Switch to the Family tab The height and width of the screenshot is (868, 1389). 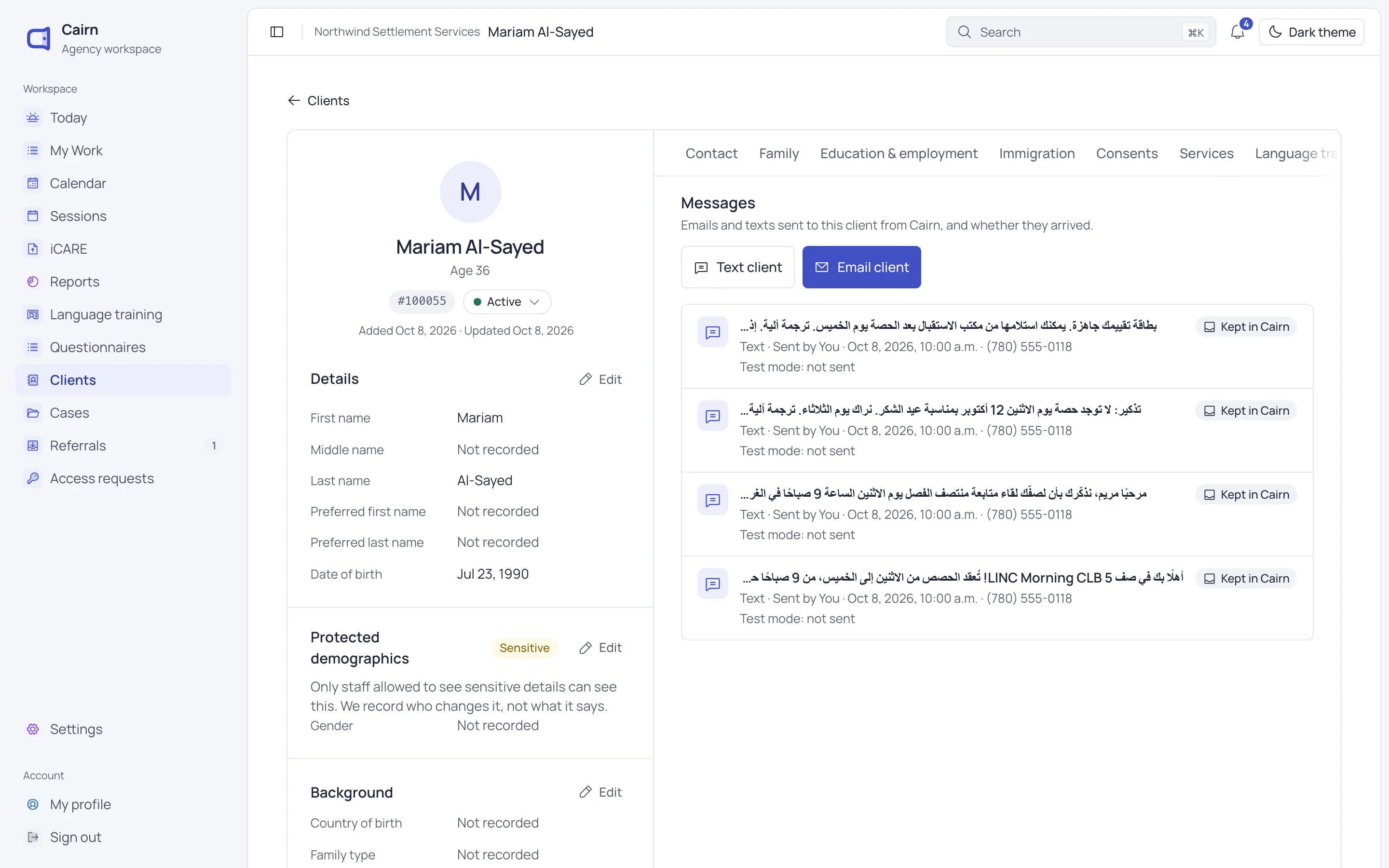pyautogui.click(x=778, y=153)
